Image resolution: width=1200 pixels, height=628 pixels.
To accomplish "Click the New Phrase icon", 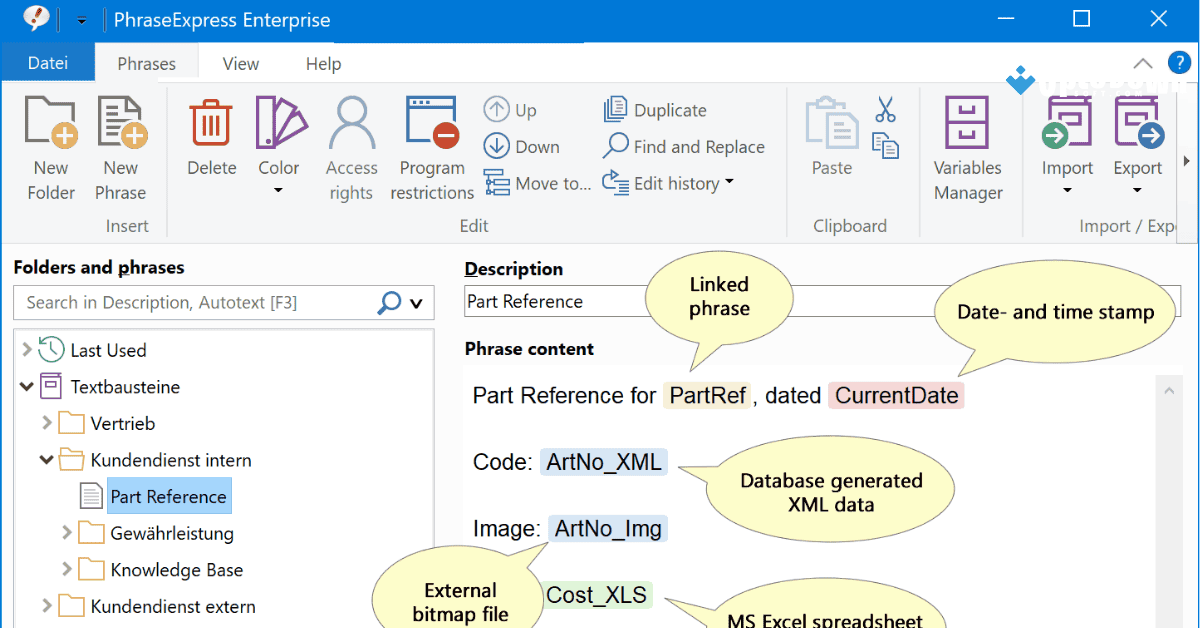I will point(121,123).
